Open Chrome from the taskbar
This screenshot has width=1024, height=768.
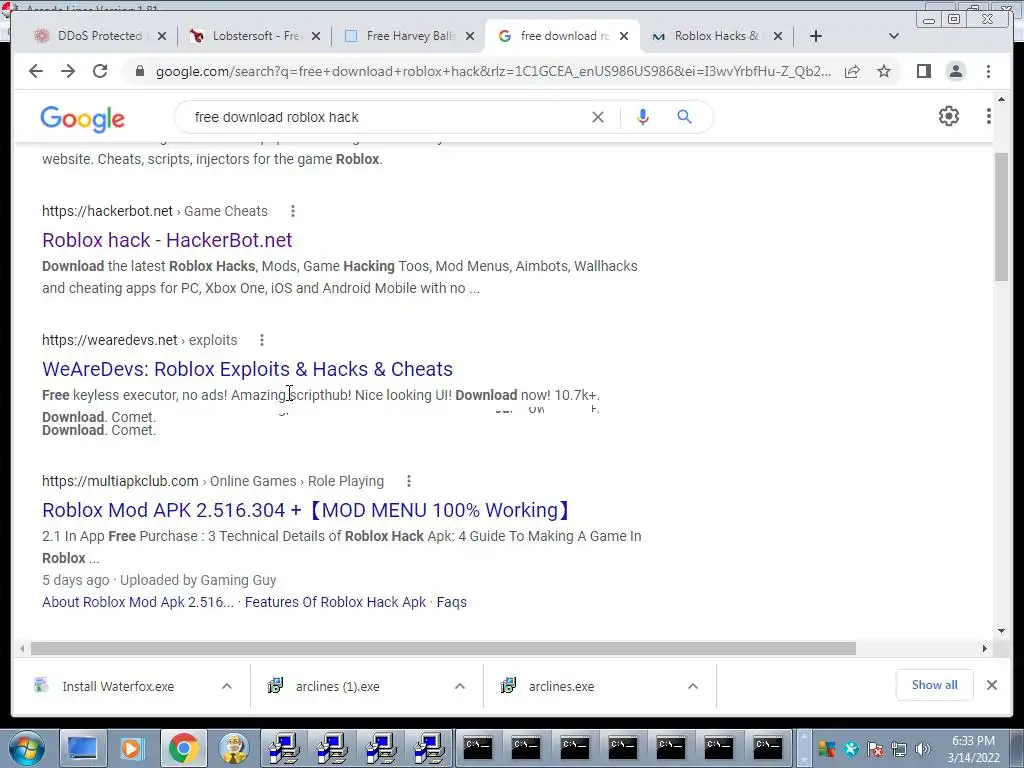point(184,748)
